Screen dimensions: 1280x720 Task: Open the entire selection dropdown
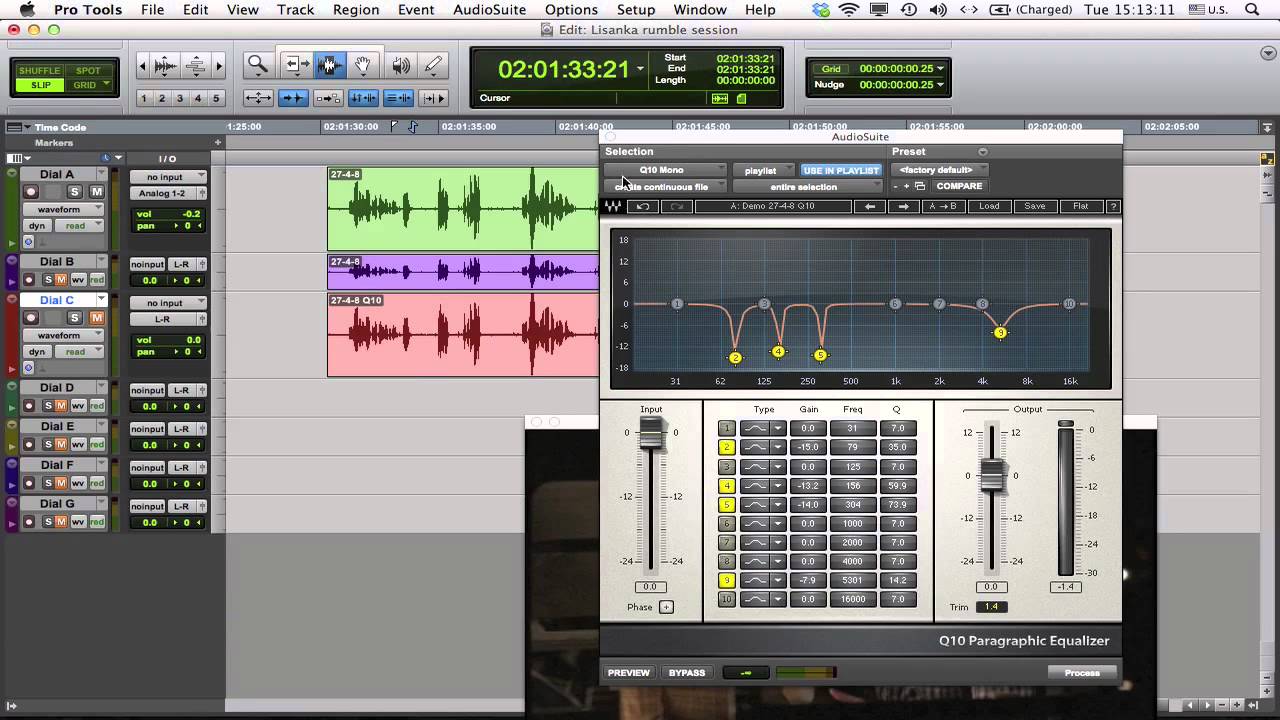(808, 187)
